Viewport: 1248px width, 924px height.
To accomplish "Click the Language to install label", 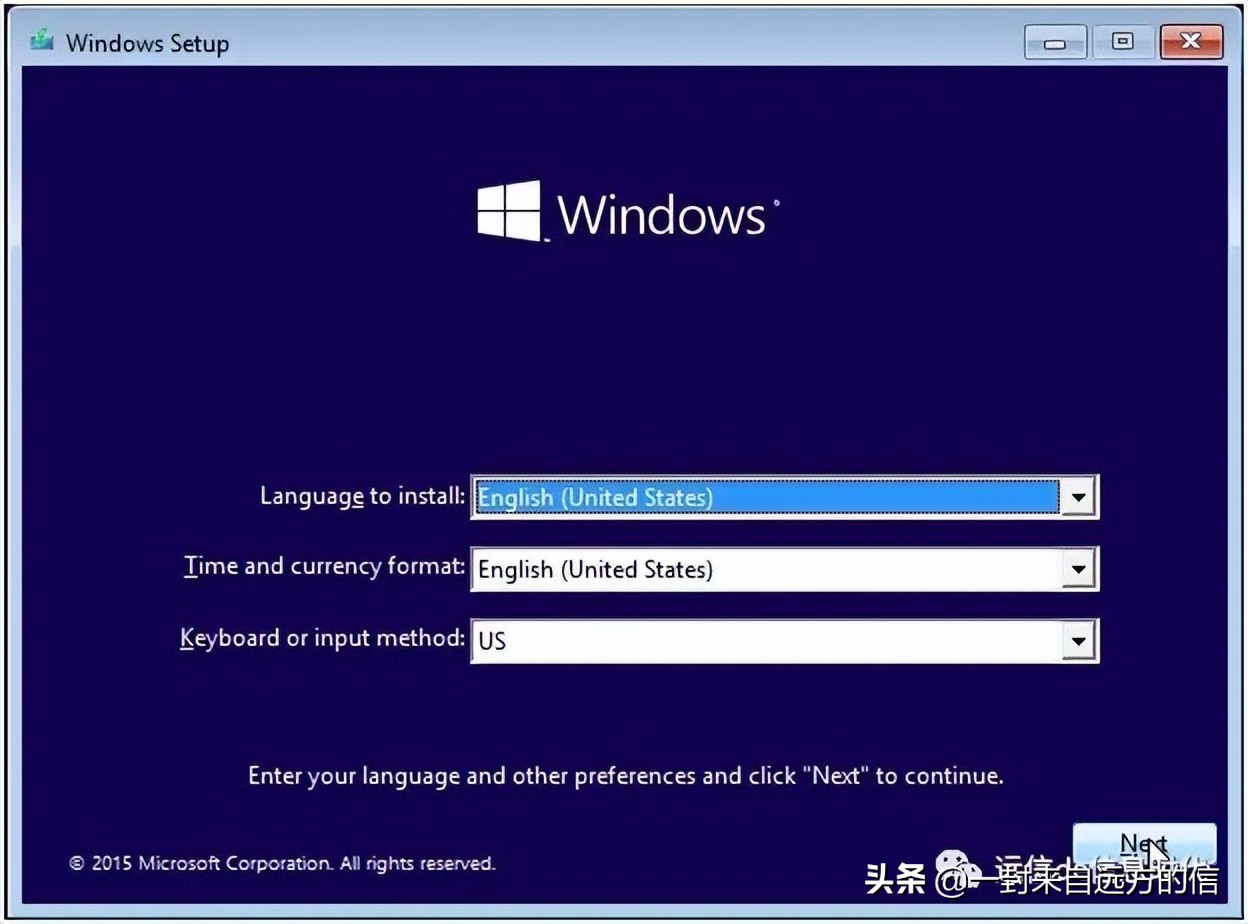I will [x=361, y=496].
